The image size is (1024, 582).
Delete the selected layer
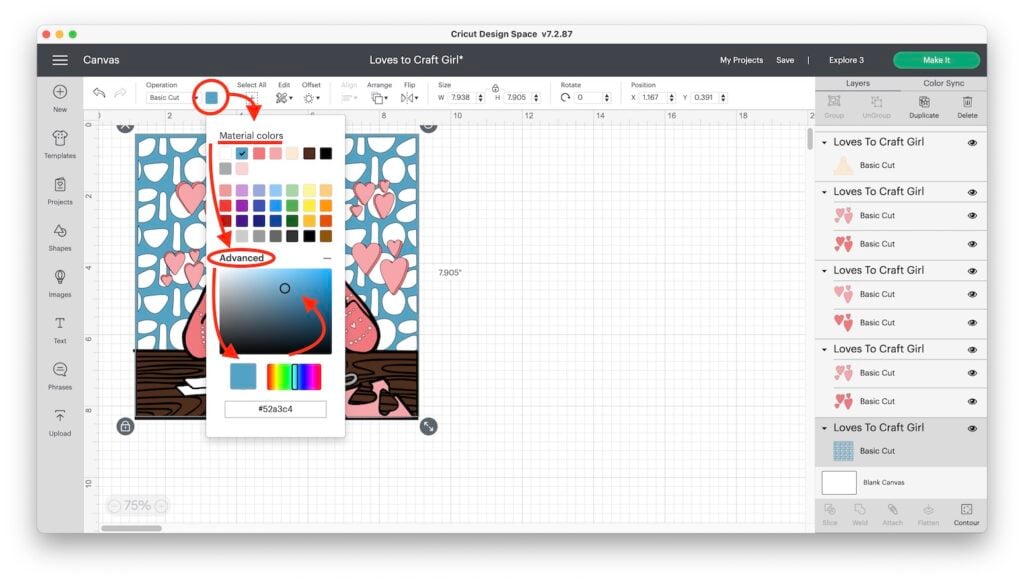(967, 106)
